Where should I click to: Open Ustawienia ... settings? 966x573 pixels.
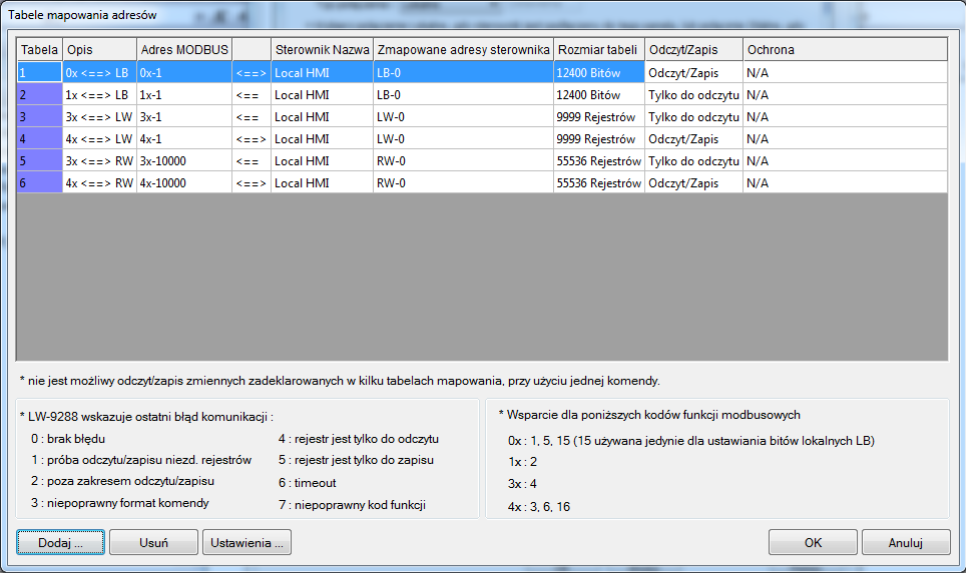point(246,542)
